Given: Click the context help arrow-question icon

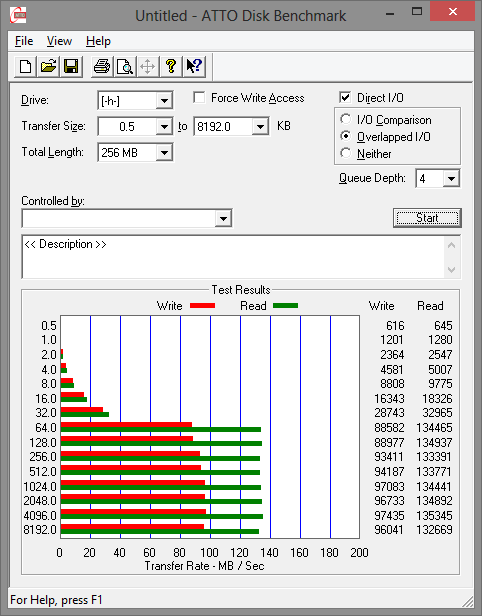Looking at the screenshot, I should tap(194, 66).
